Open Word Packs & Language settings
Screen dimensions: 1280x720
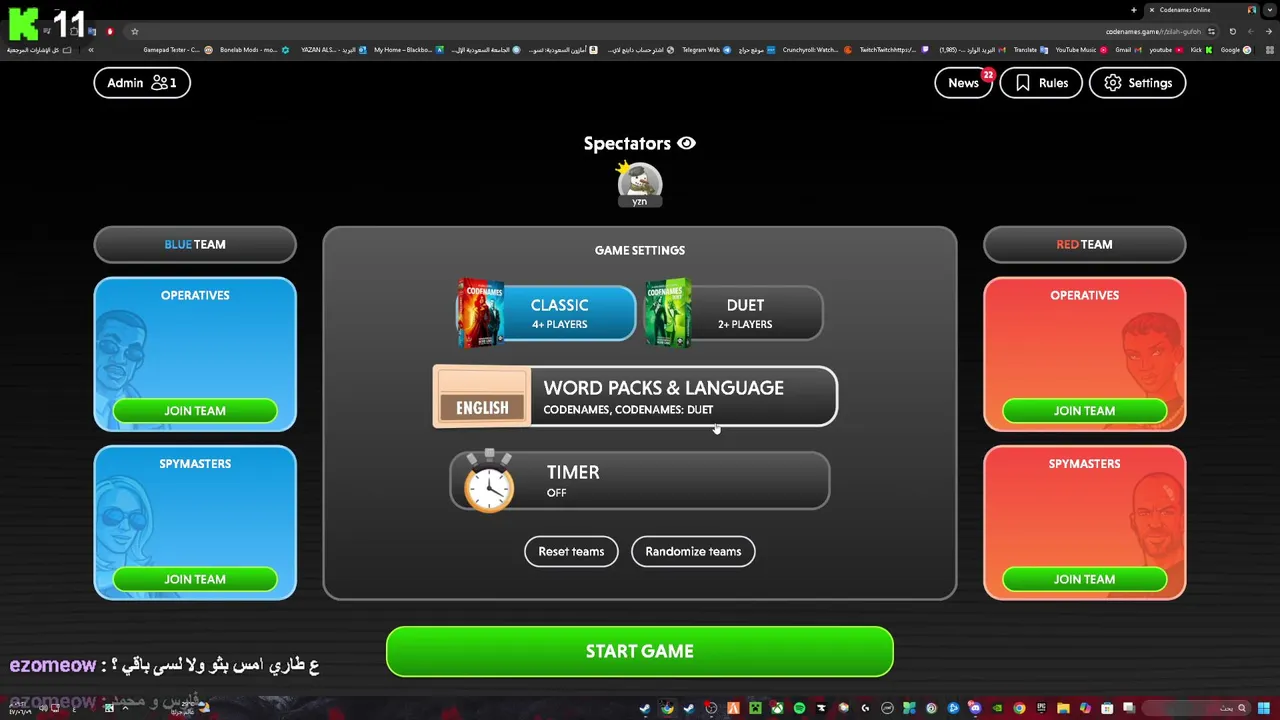coord(635,397)
